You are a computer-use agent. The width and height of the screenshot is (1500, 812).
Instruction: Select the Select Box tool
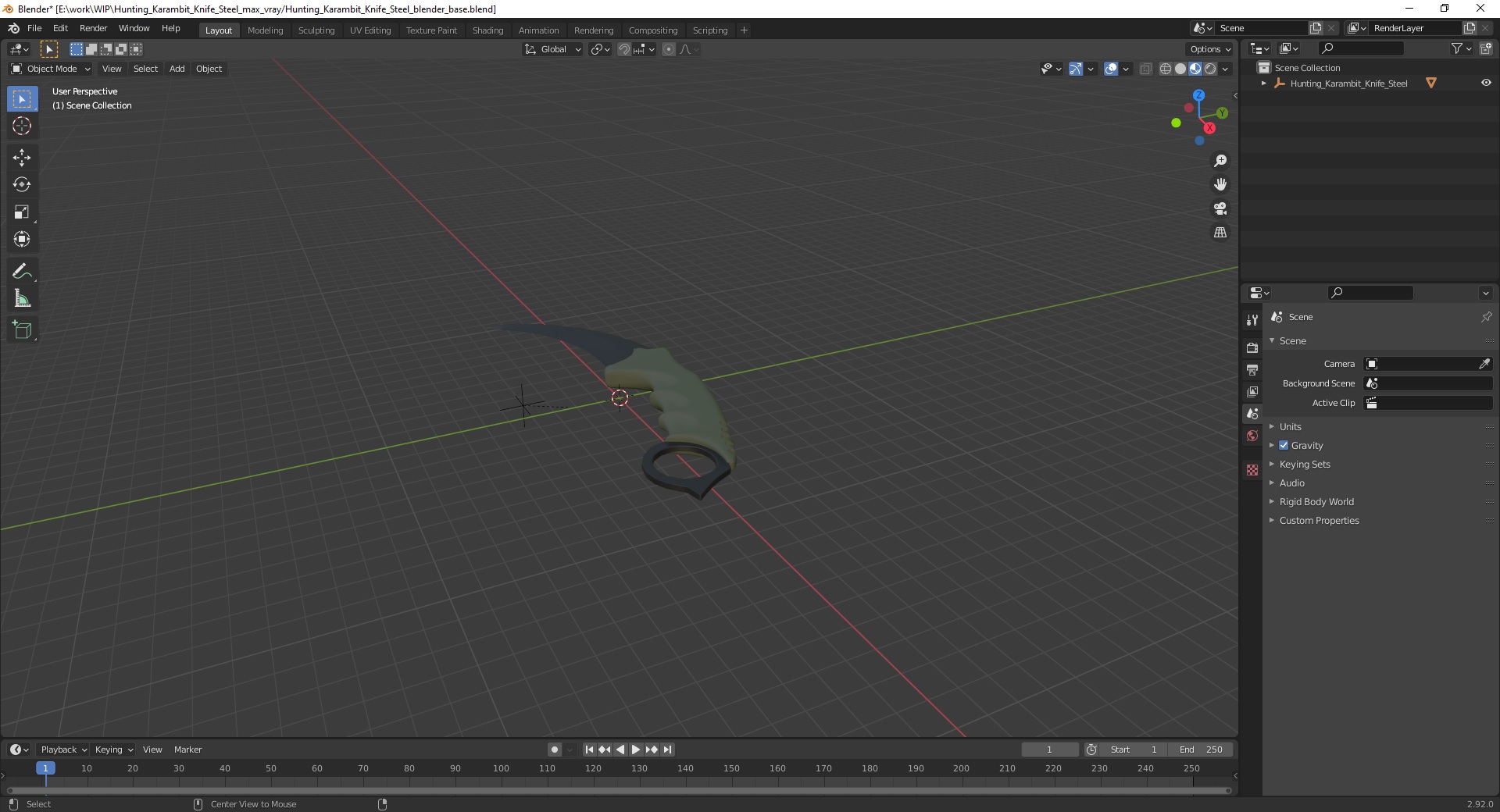22,99
